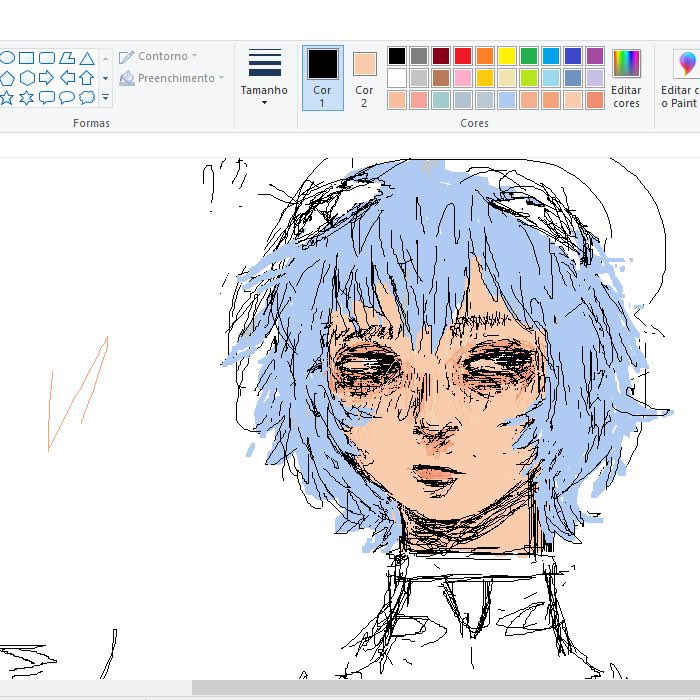Pick the green palette swatch
The image size is (700, 700).
tap(529, 56)
